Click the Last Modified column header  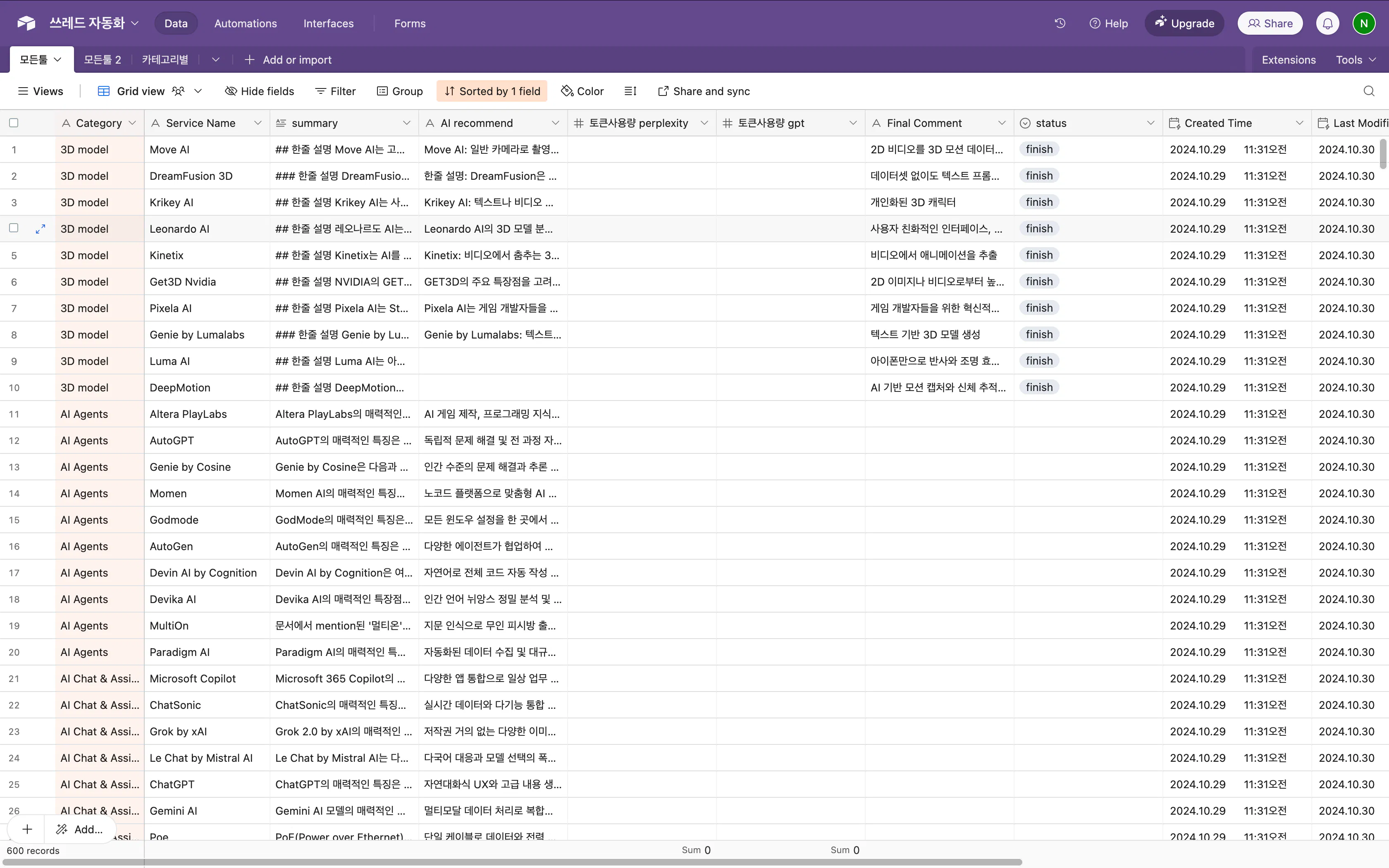1350,123
